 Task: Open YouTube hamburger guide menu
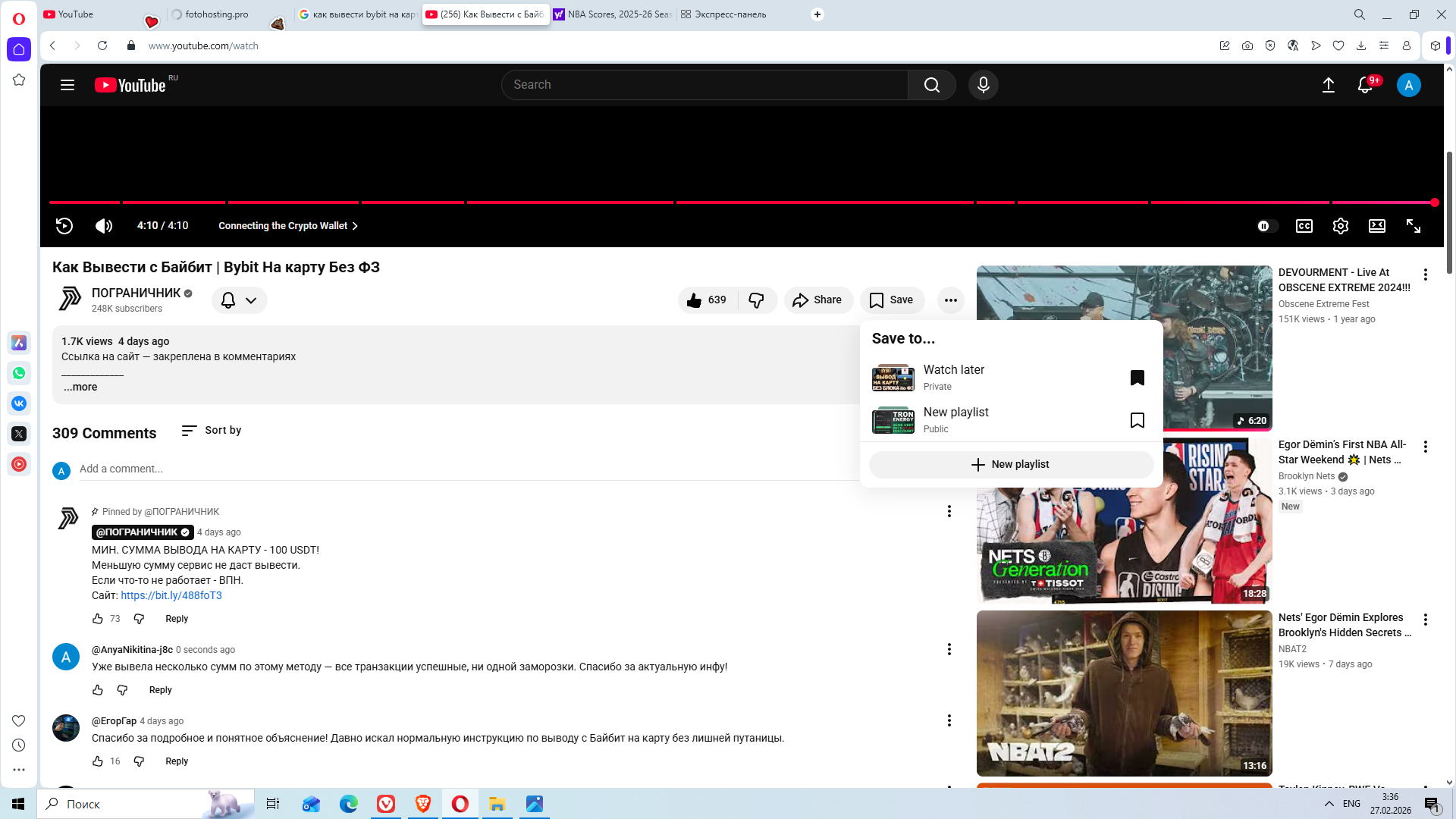pyautogui.click(x=67, y=85)
